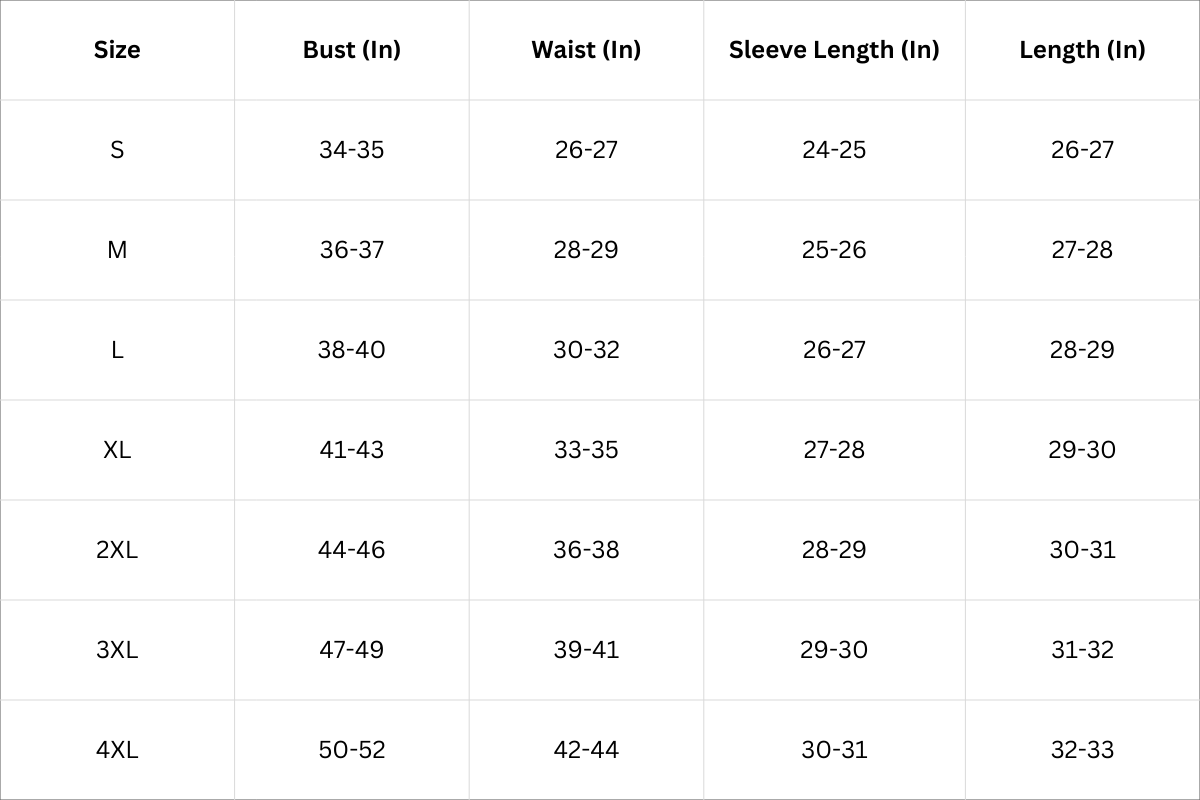The image size is (1200, 800).
Task: Click waist measurement 42-44
Action: click(586, 750)
